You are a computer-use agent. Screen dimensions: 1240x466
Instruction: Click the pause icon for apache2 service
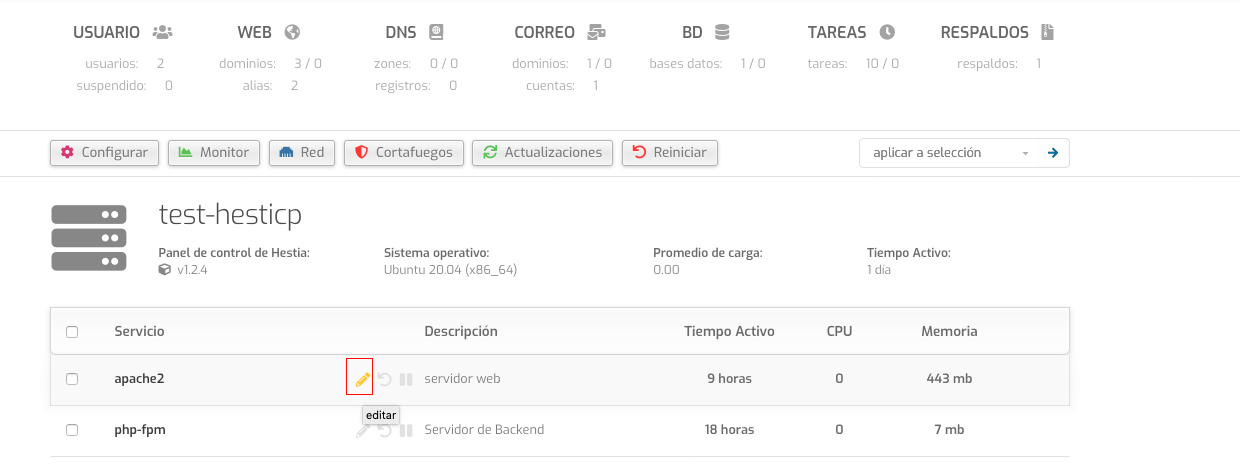406,380
